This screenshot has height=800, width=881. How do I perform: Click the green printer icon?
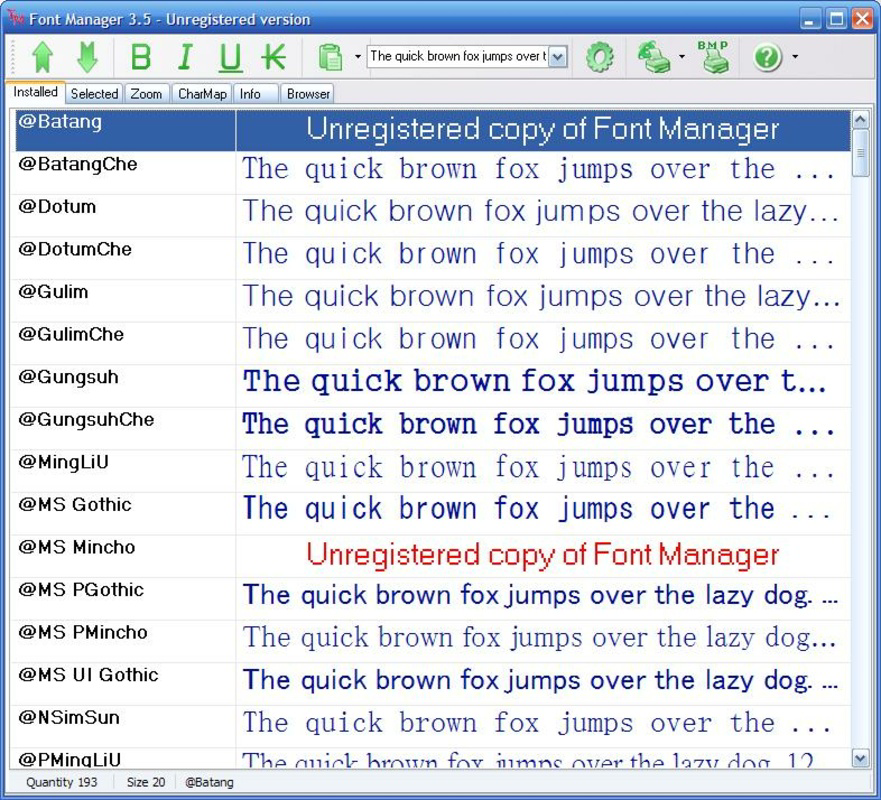tap(654, 57)
